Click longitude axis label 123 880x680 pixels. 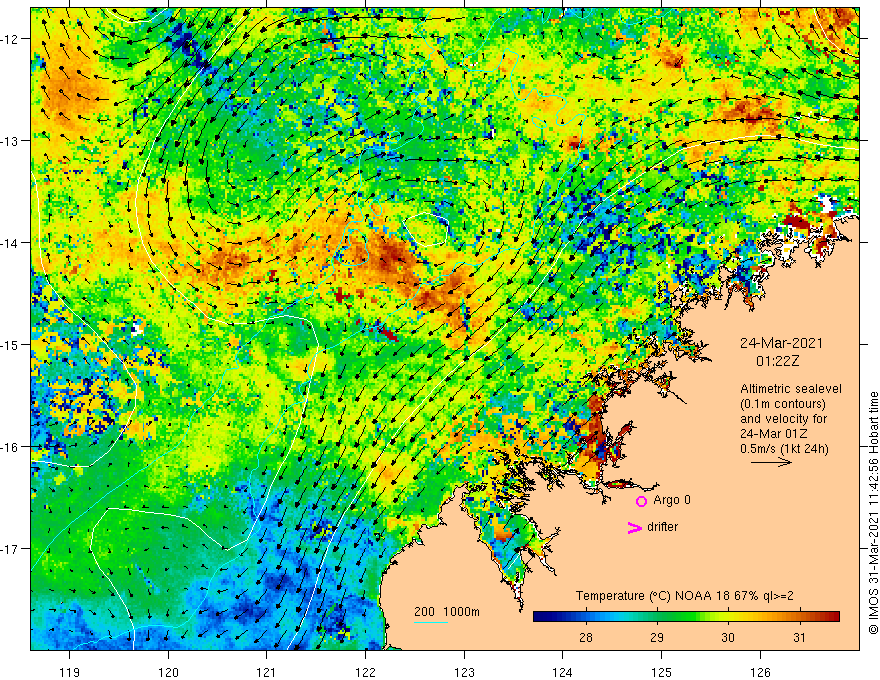464,672
